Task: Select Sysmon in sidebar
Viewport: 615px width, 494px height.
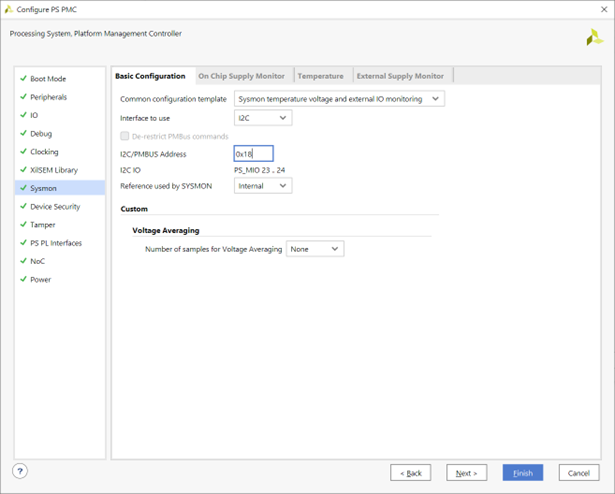Action: 60,188
